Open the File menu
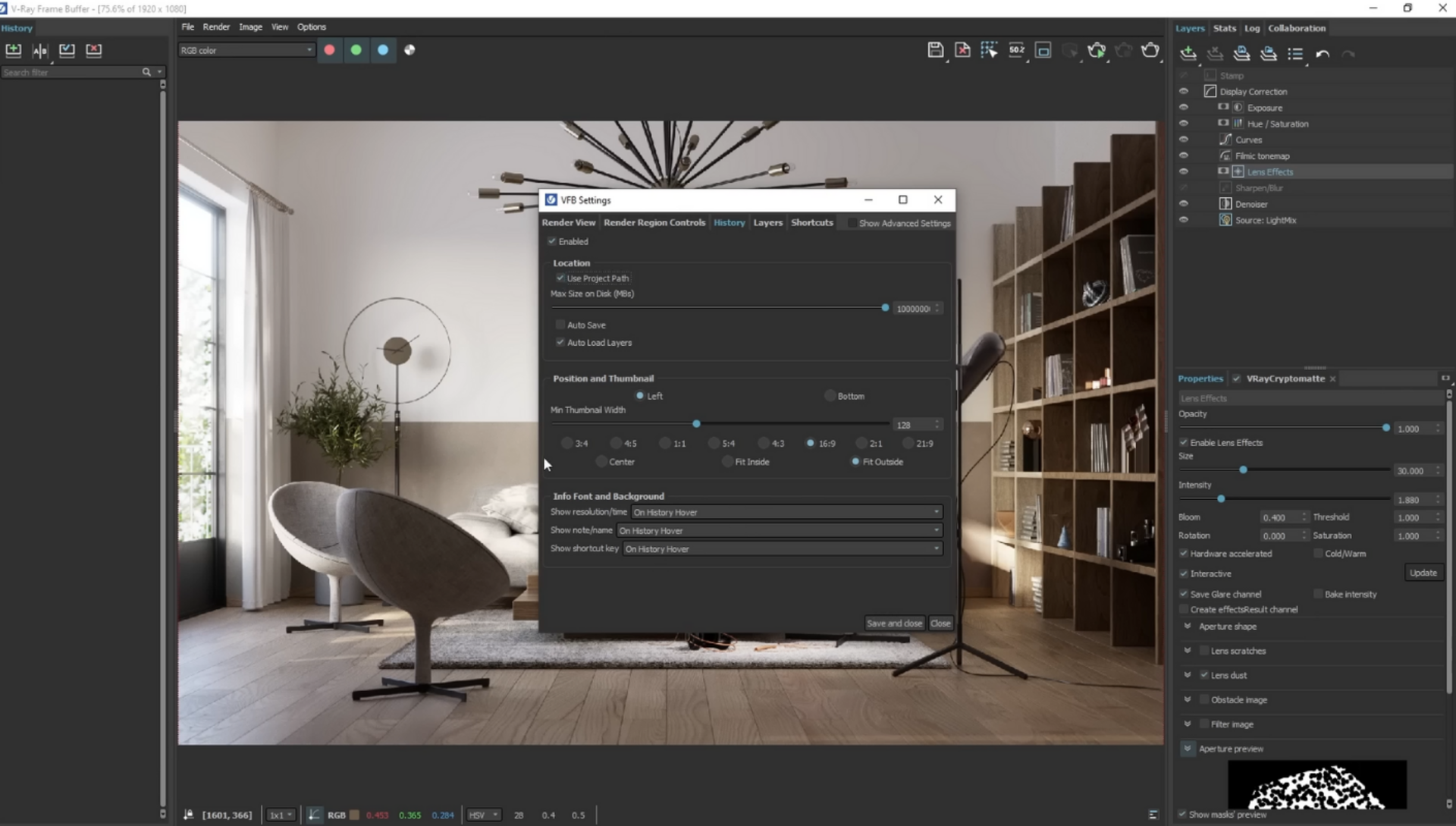This screenshot has height=826, width=1456. tap(187, 27)
